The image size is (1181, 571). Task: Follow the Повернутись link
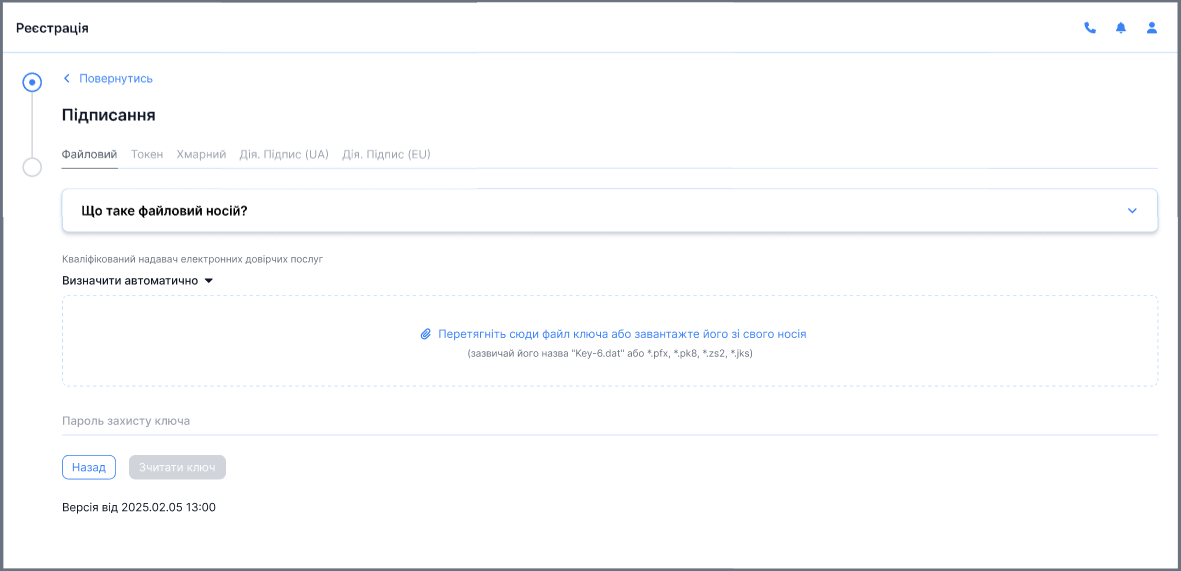[116, 78]
